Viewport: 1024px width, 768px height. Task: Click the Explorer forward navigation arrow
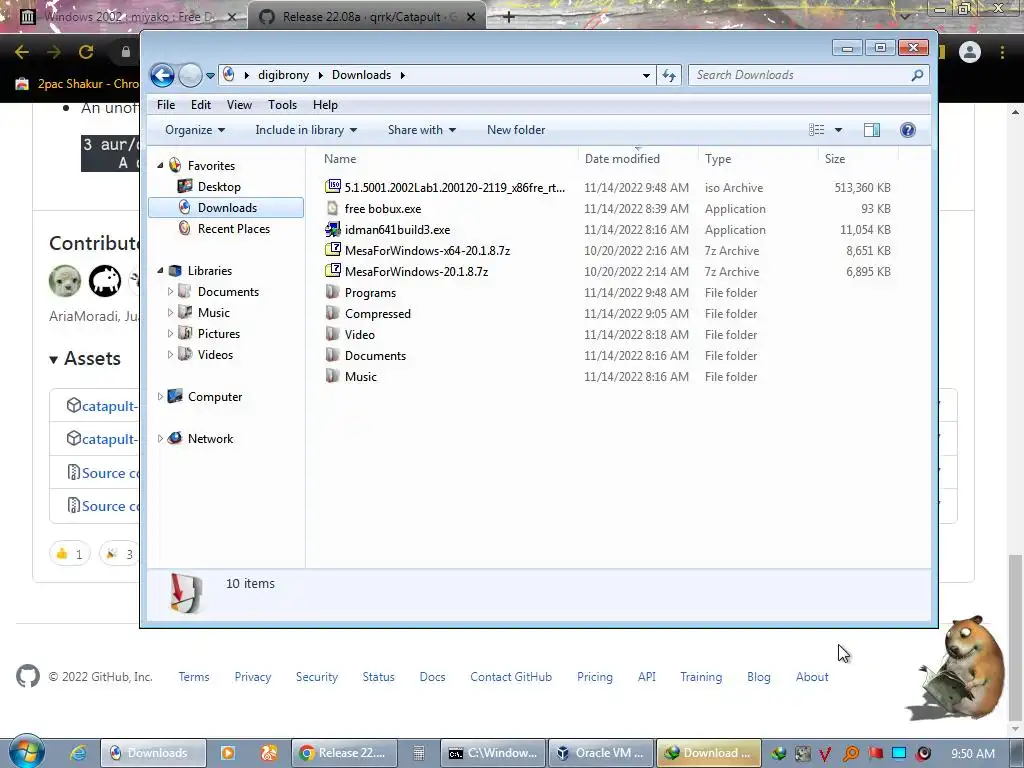pyautogui.click(x=190, y=75)
